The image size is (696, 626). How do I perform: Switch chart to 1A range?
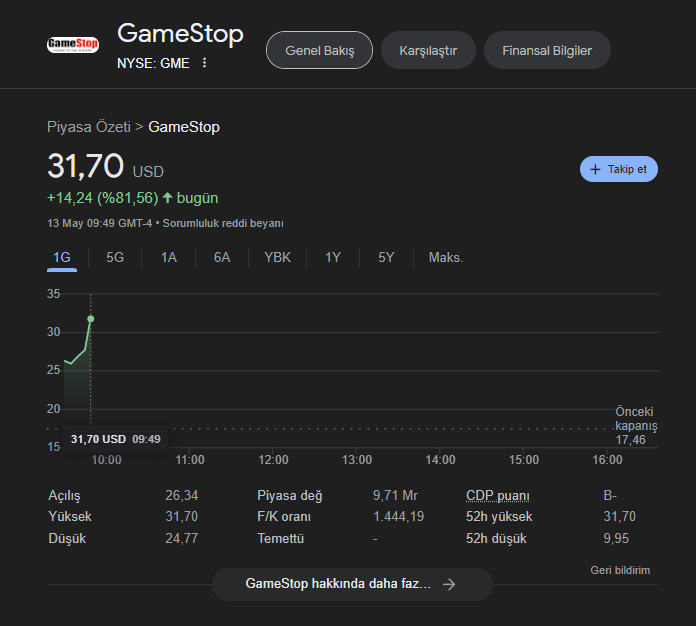(x=169, y=258)
